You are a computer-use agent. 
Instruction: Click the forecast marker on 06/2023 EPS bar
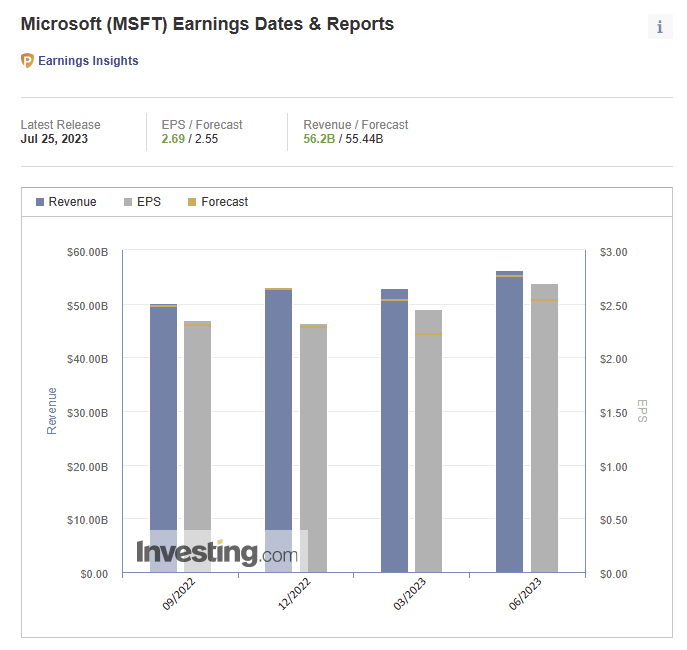tap(545, 300)
